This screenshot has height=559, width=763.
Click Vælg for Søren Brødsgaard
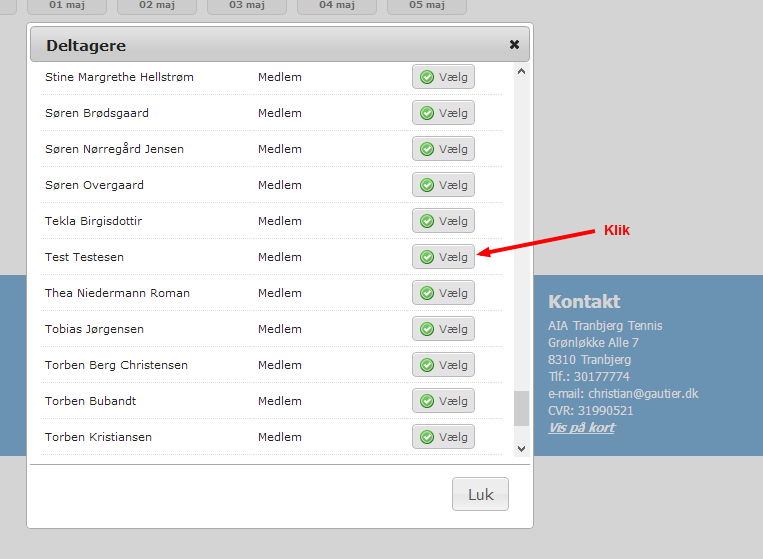click(x=443, y=113)
